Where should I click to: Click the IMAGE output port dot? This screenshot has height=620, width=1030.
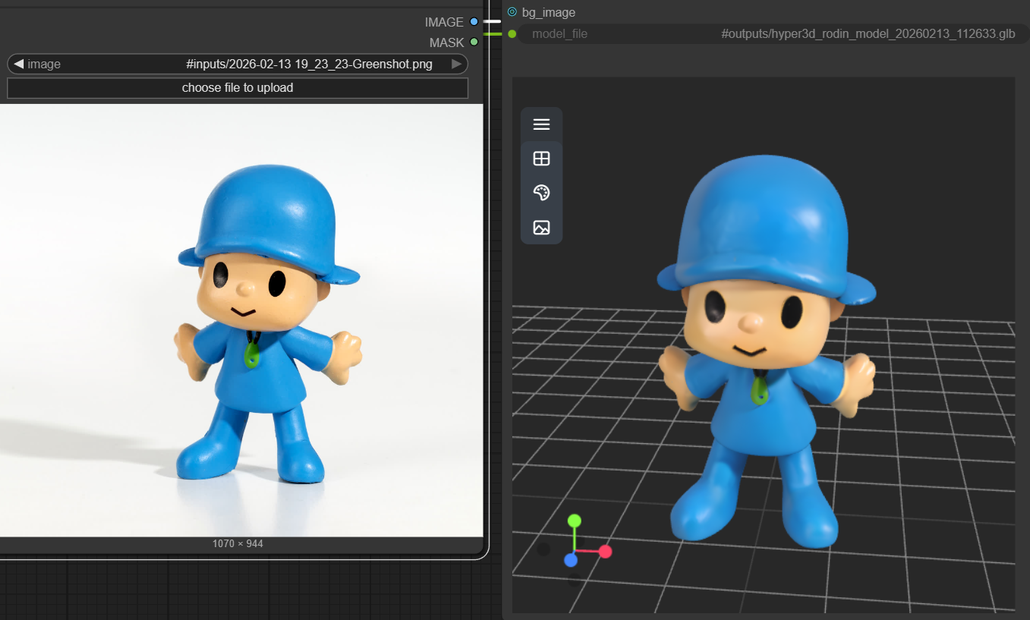pos(474,22)
